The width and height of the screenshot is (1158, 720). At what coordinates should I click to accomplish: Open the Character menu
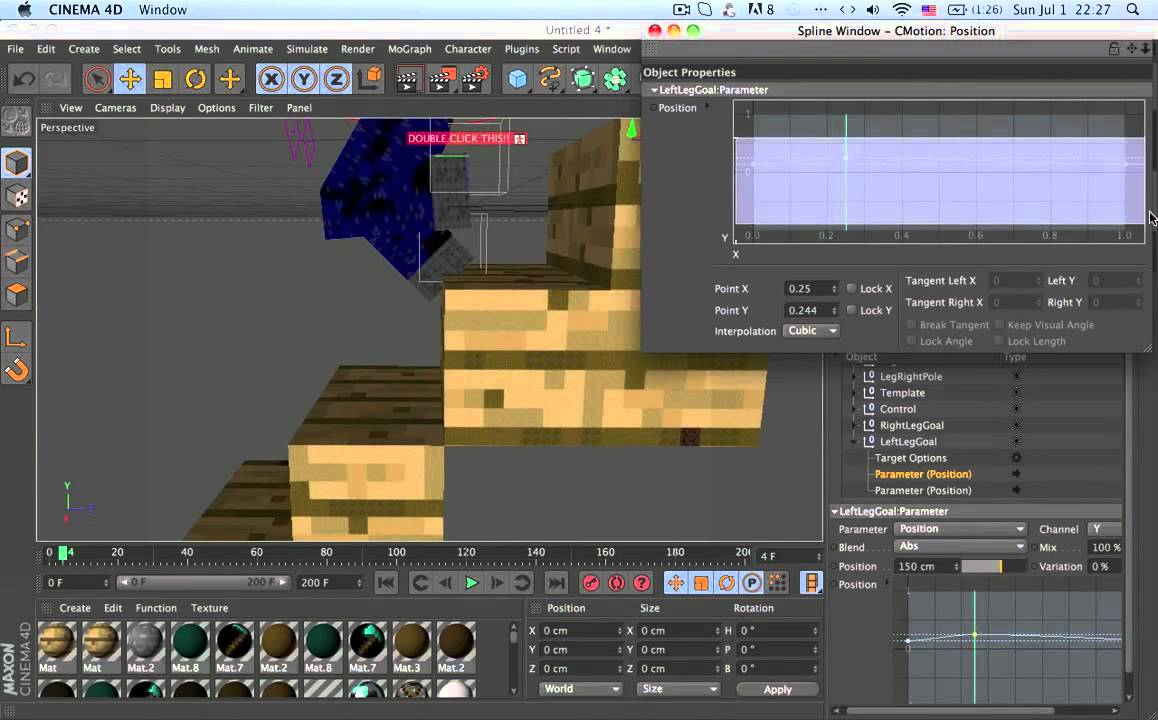467,49
